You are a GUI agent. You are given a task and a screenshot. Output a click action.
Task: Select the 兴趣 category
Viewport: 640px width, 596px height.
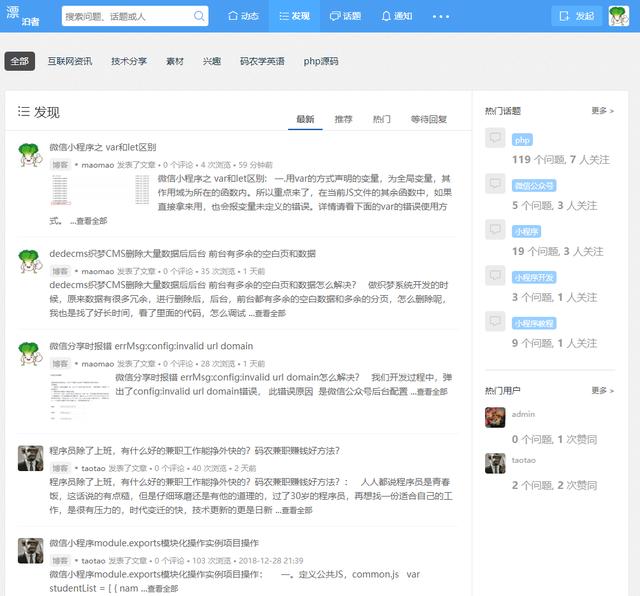(212, 61)
